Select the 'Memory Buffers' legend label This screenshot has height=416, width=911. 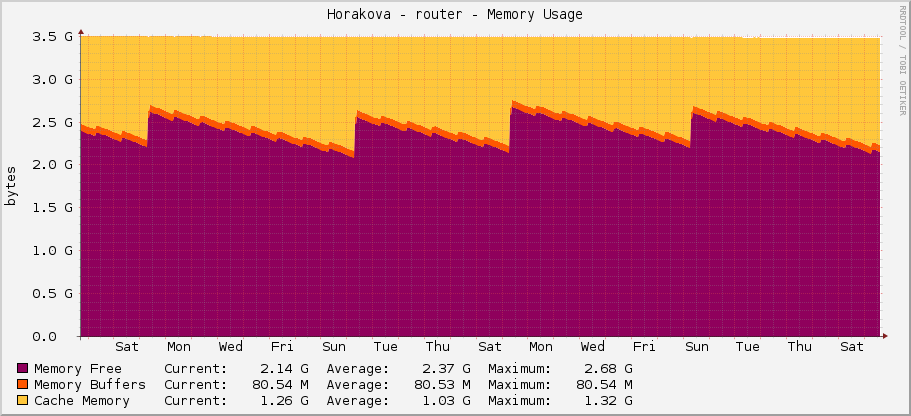click(90, 385)
